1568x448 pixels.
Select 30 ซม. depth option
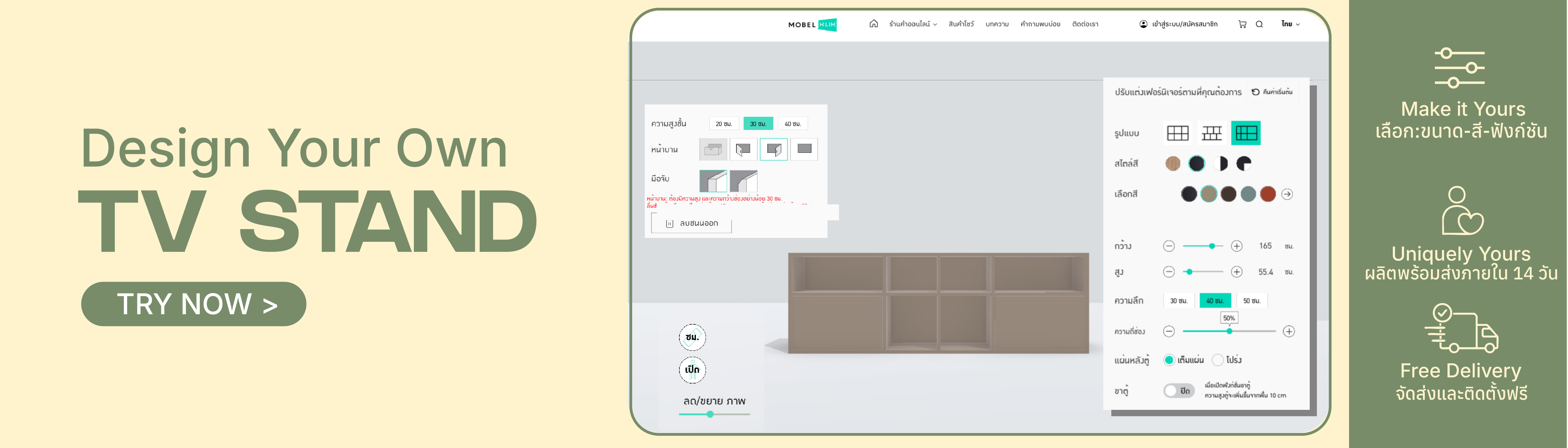pyautogui.click(x=1179, y=301)
